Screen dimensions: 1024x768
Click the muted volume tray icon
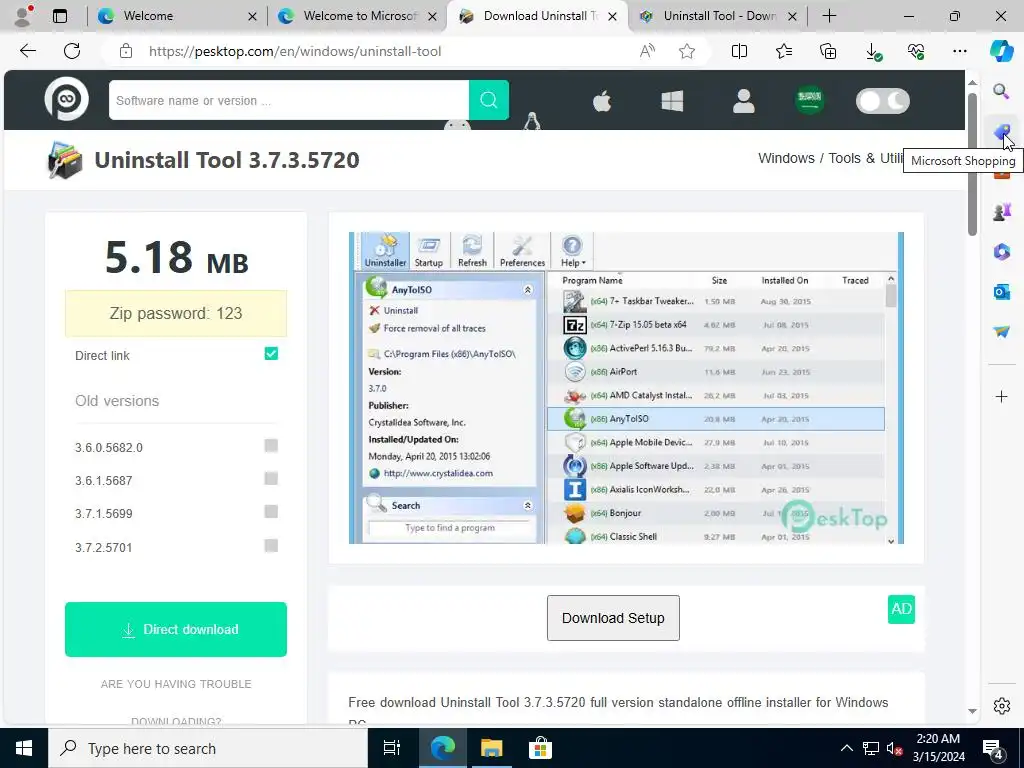(895, 748)
